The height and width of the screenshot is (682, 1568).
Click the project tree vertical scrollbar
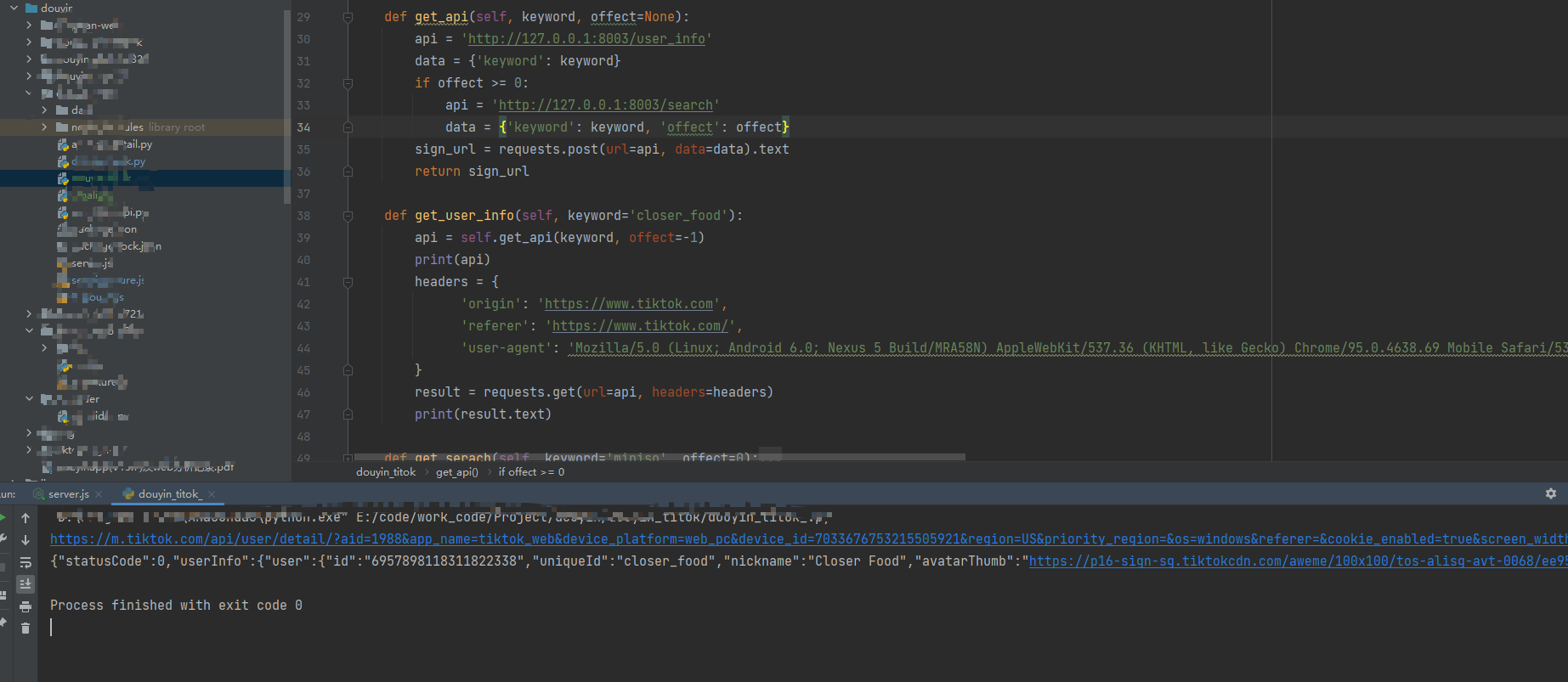287,106
